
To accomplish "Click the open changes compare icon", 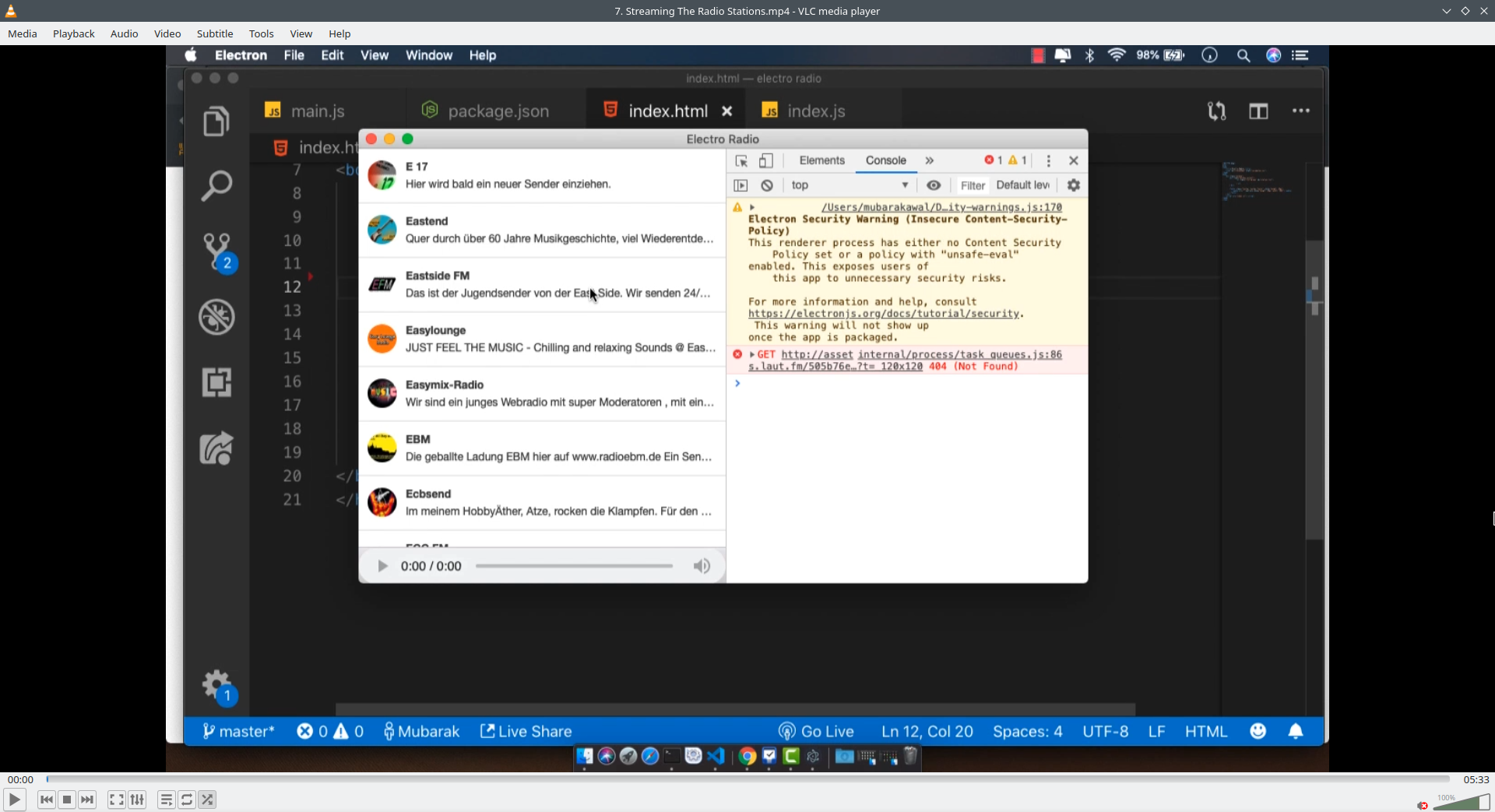I will coord(1216,111).
